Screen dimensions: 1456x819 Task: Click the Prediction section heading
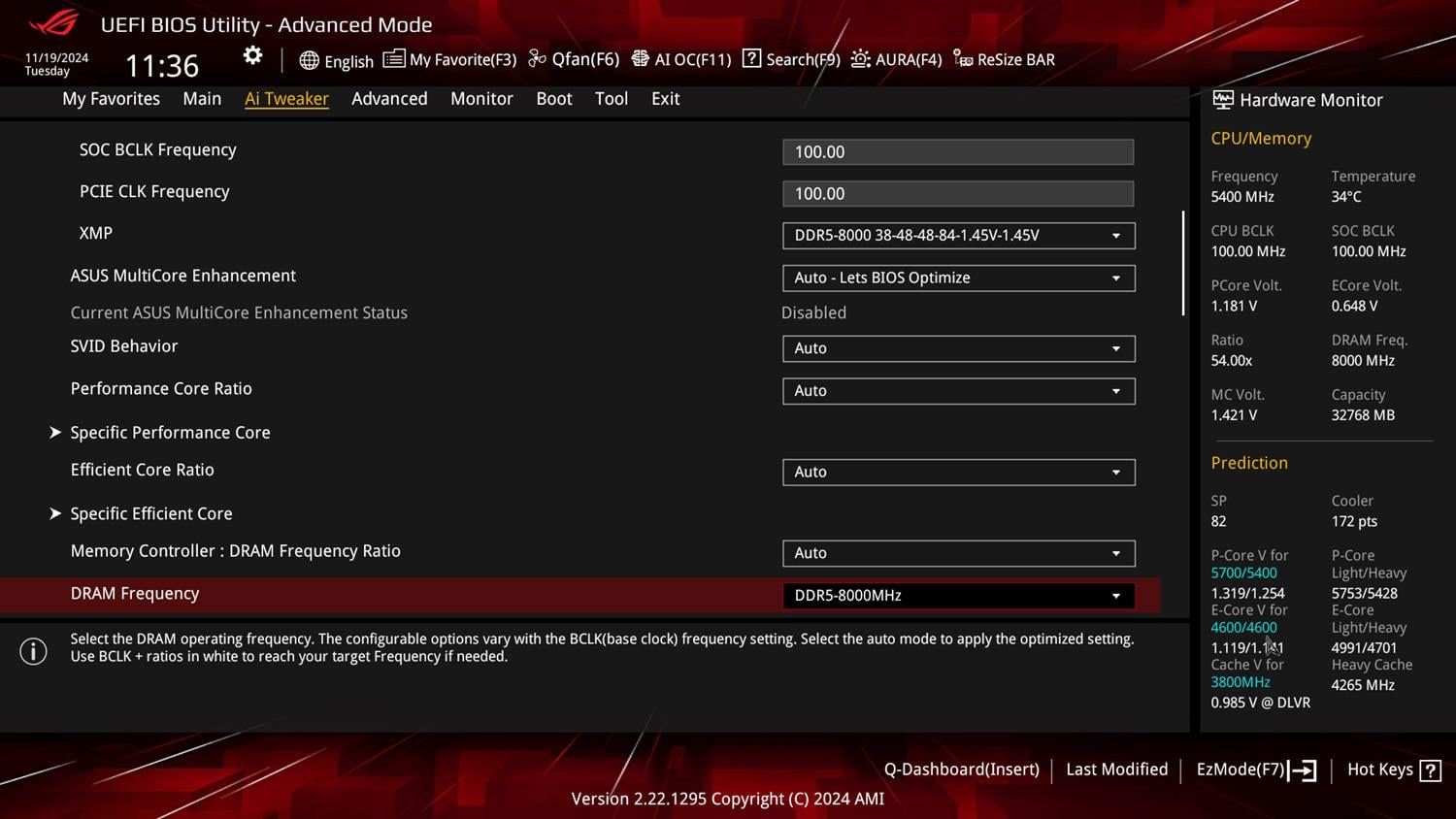pyautogui.click(x=1249, y=463)
